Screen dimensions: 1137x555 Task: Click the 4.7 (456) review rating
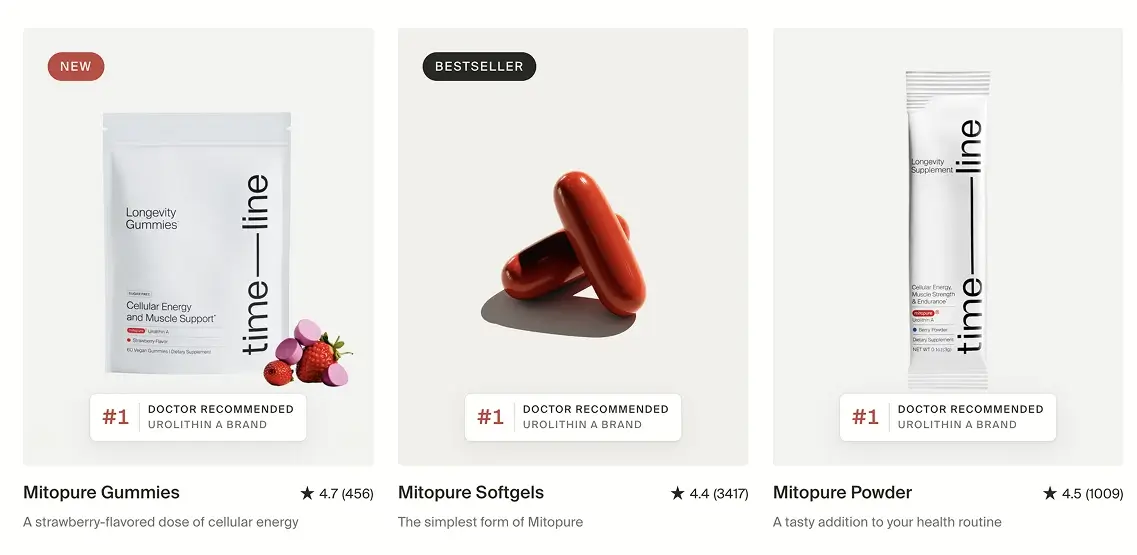coord(345,493)
